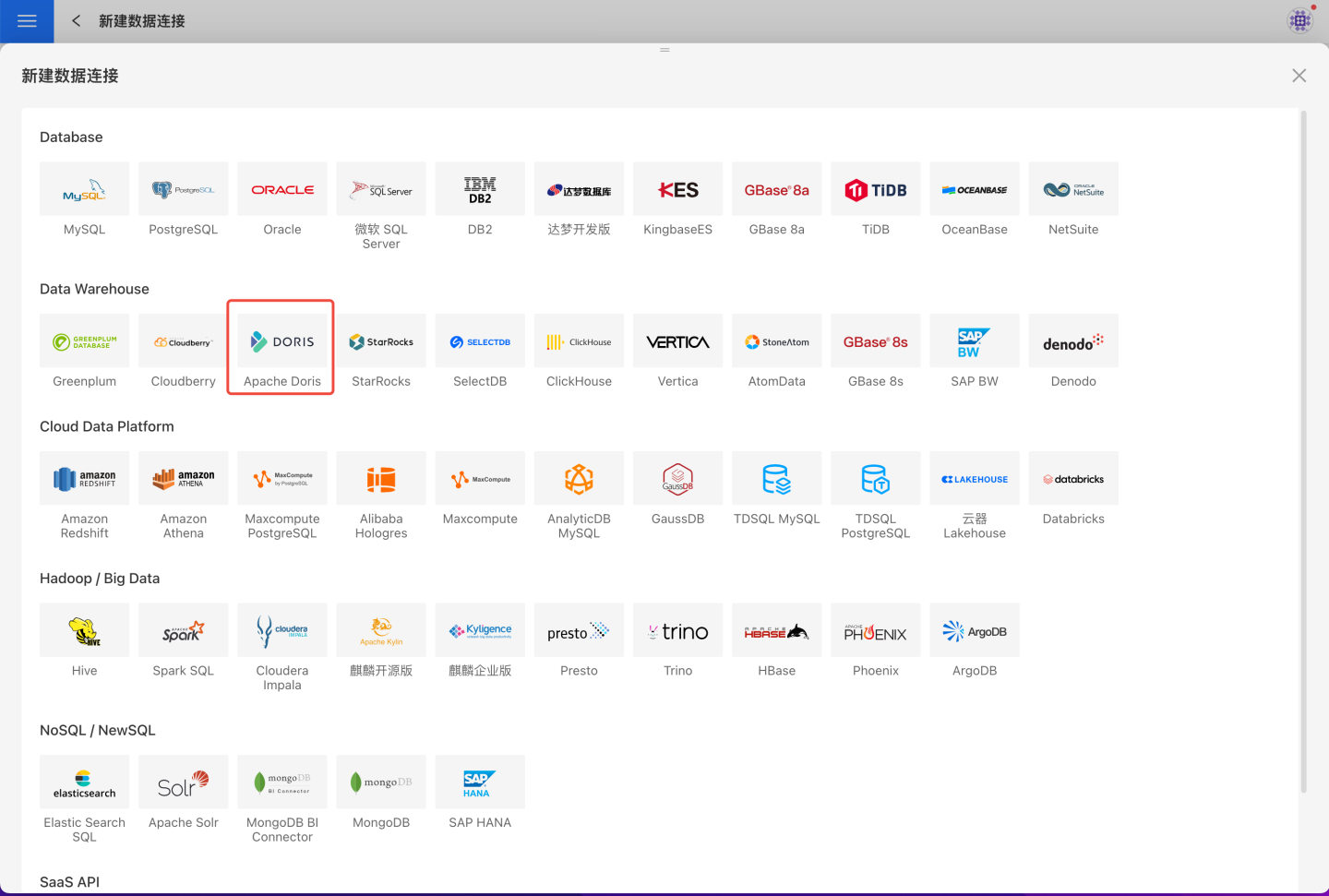Pick the SAP HANA connector
Viewport: 1329px width, 896px height.
point(480,783)
